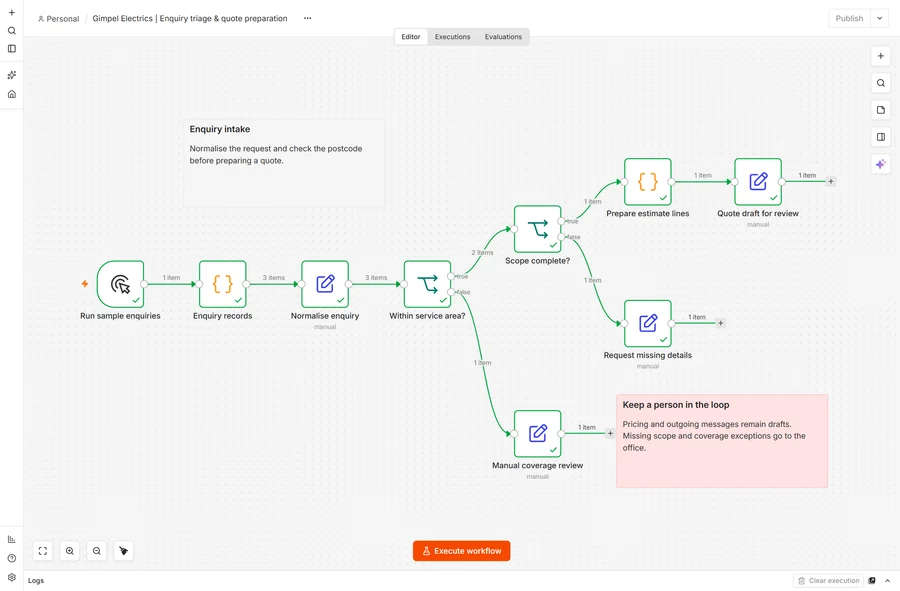The height and width of the screenshot is (591, 900).
Task: Tidy up the workflow nodes
Action: click(x=124, y=551)
